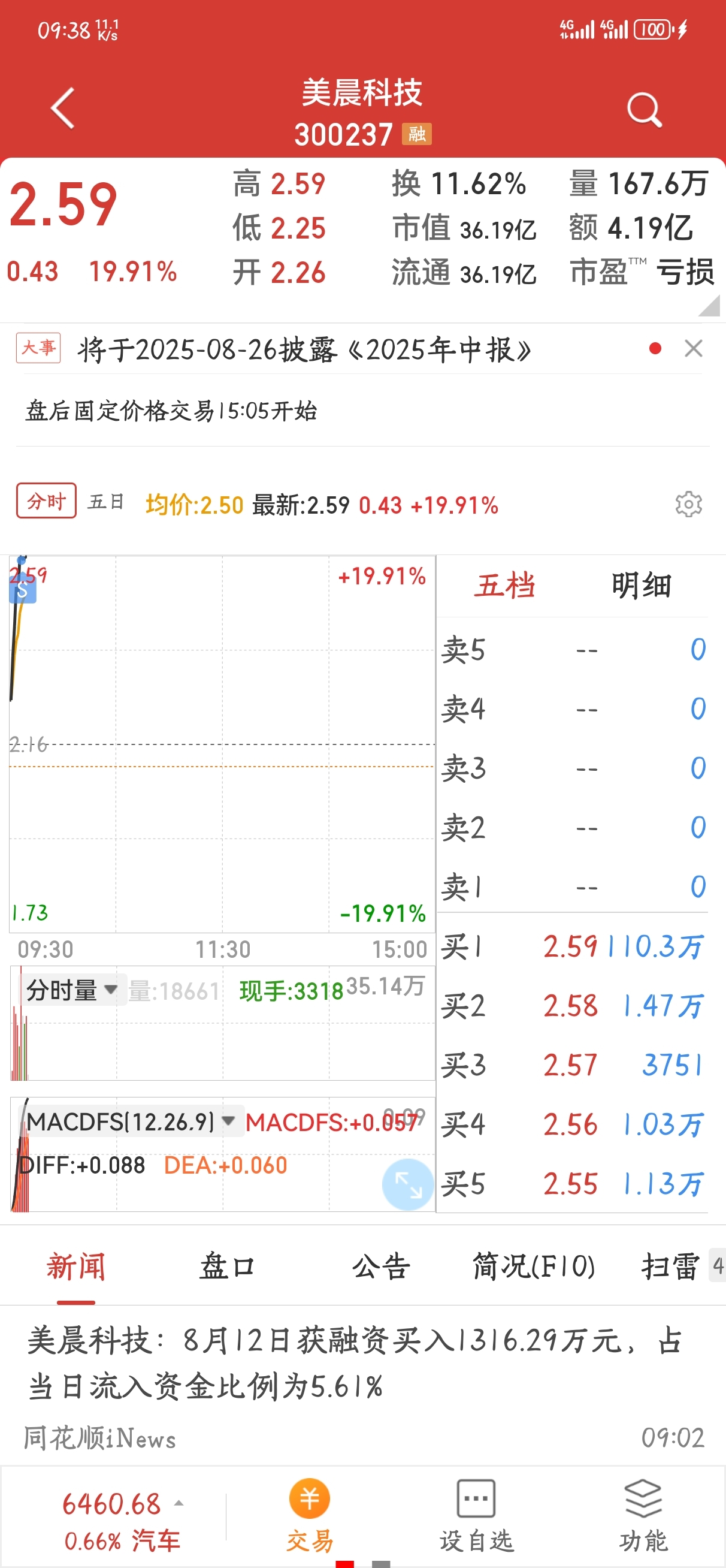This screenshot has width=726, height=1568.
Task: Tap the 现手:3318 volume readout
Action: click(292, 991)
